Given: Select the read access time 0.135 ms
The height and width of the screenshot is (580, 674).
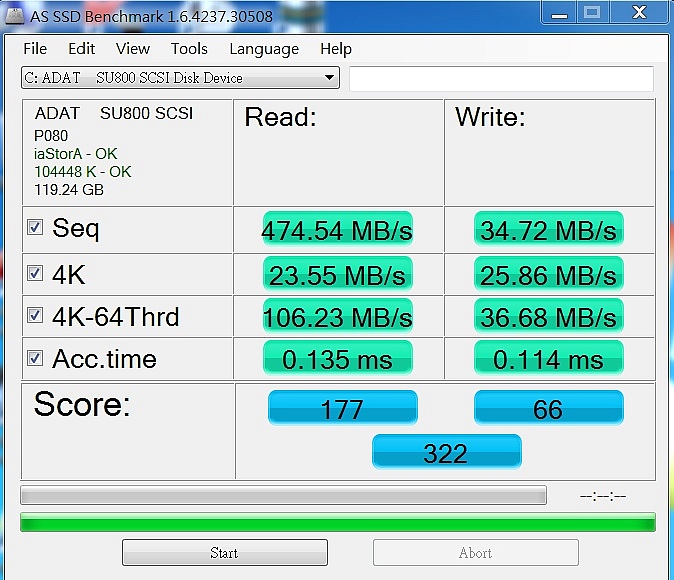Looking at the screenshot, I should pyautogui.click(x=337, y=358).
